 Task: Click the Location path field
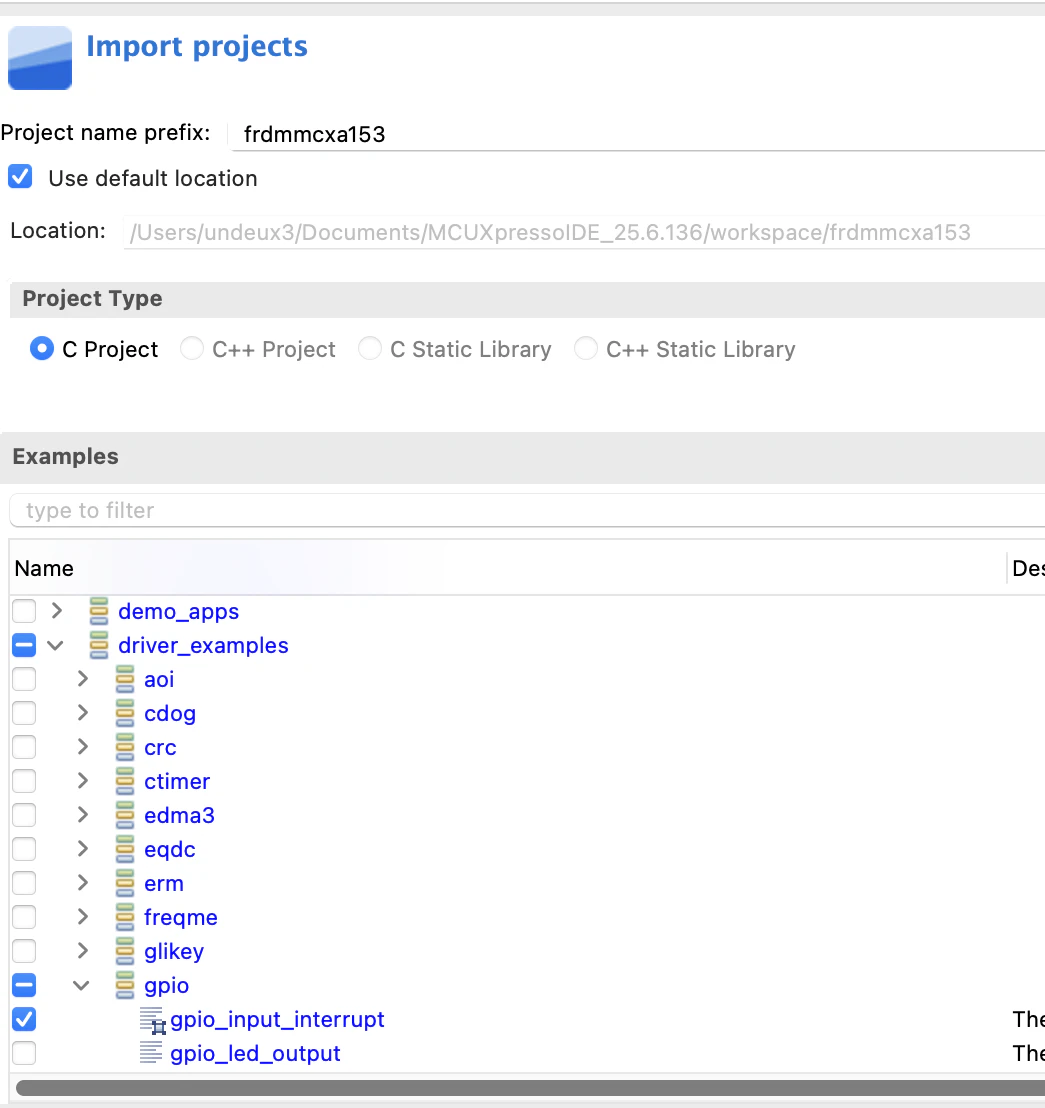coord(584,232)
